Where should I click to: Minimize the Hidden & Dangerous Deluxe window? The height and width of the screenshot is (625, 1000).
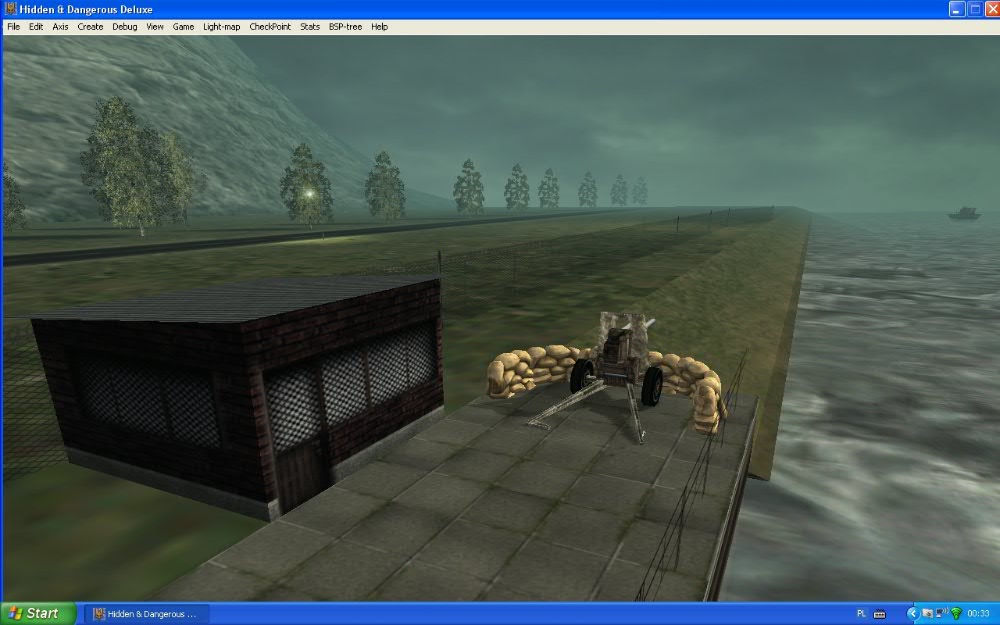coord(957,9)
